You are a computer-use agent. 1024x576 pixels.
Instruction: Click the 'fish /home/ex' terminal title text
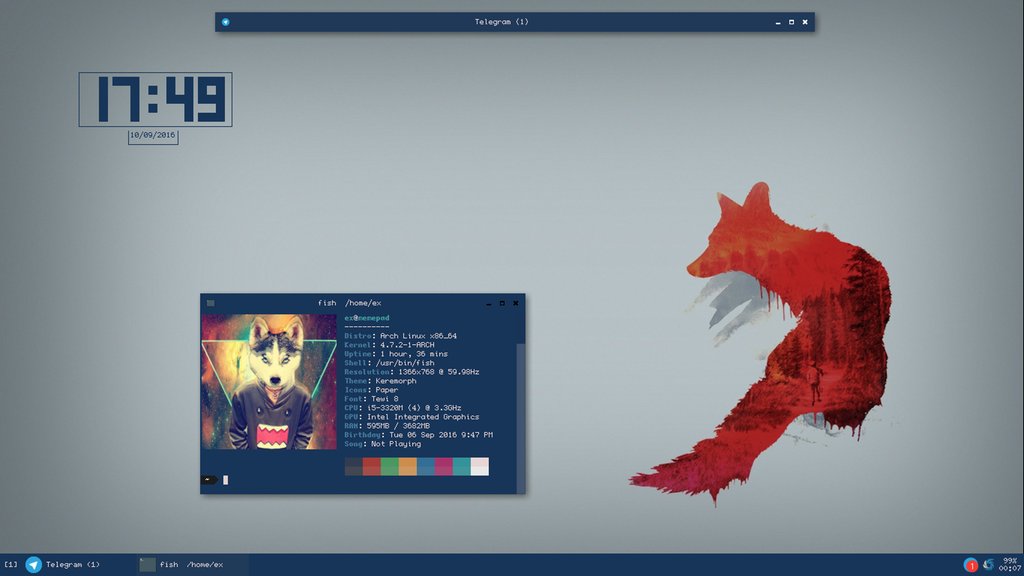(349, 303)
